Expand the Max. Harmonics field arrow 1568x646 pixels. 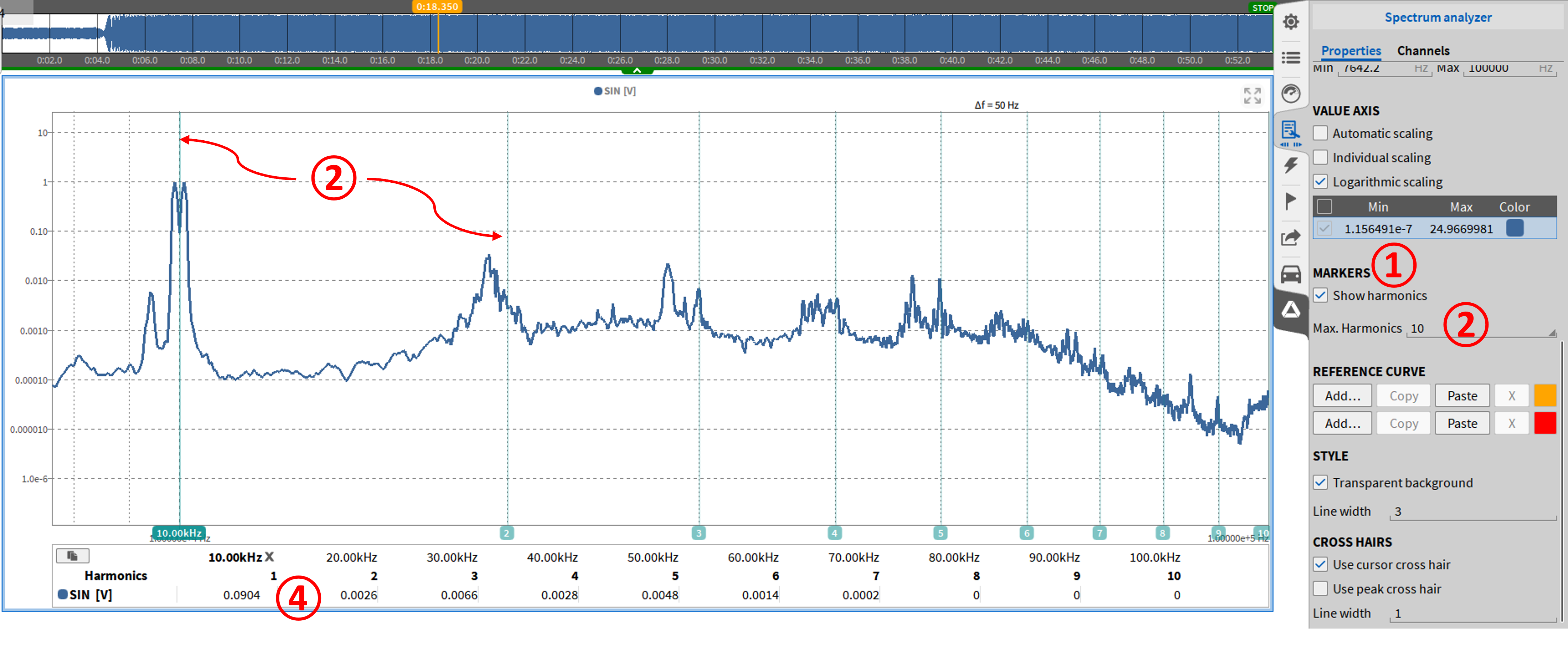point(1552,333)
